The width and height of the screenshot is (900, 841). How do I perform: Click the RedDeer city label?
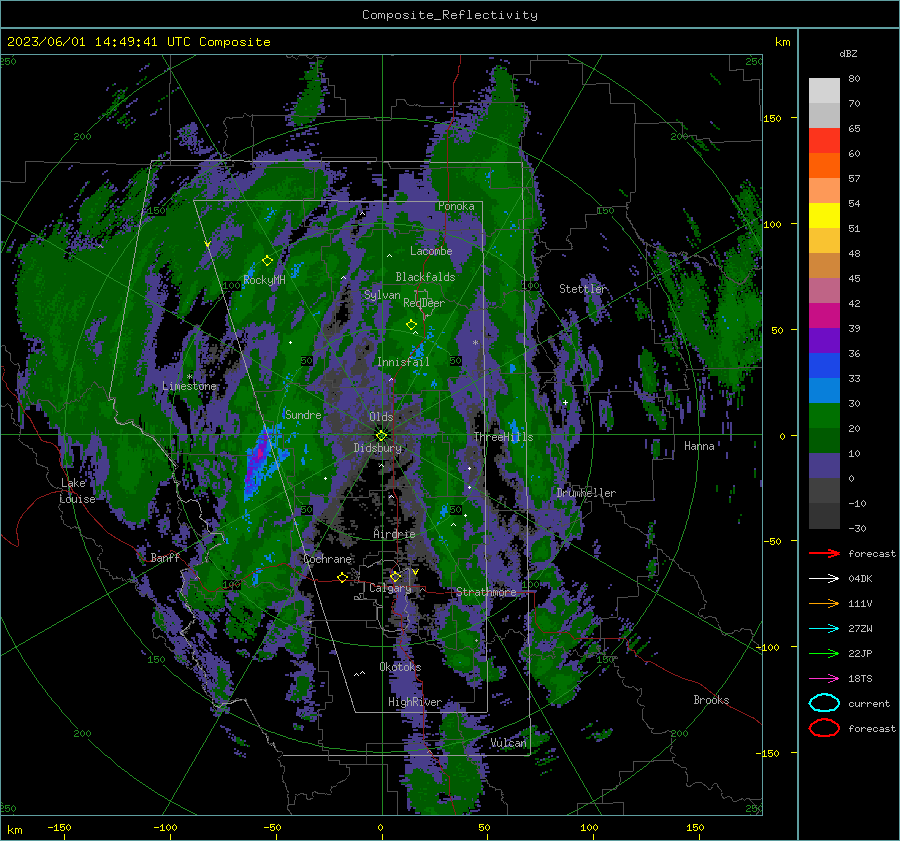click(424, 303)
